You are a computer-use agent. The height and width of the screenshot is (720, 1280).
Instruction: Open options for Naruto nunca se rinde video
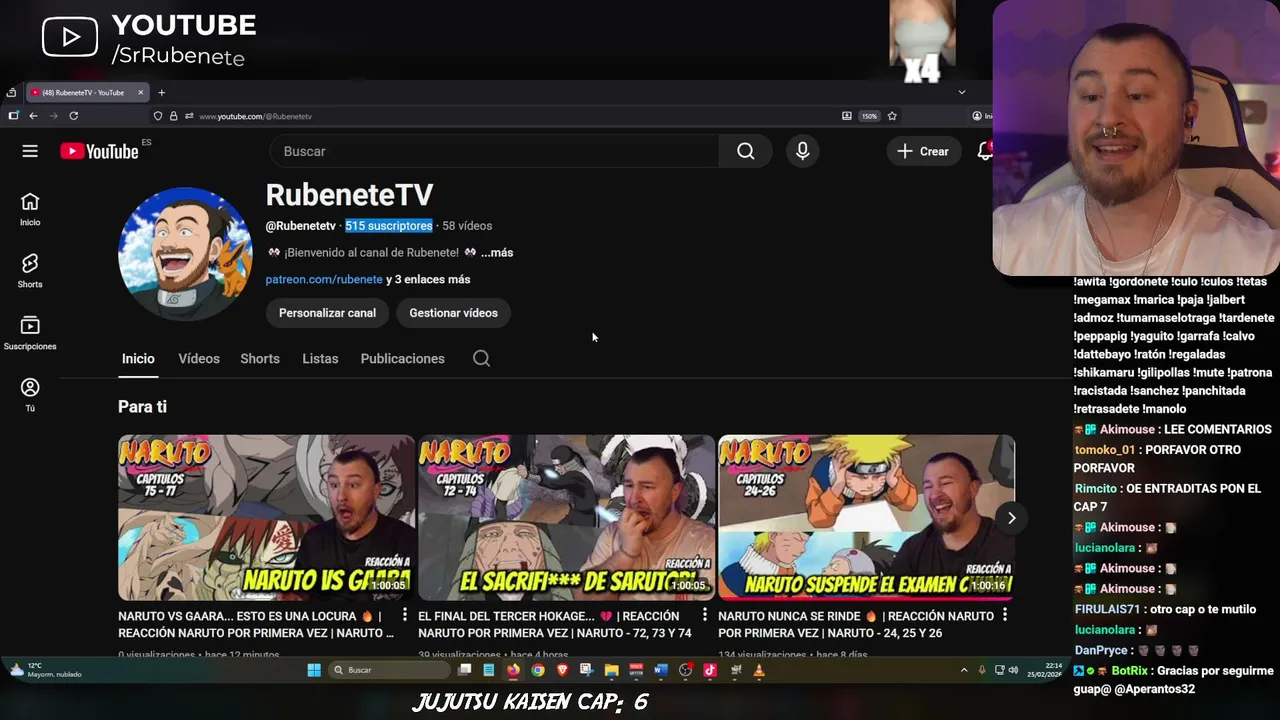[1004, 615]
